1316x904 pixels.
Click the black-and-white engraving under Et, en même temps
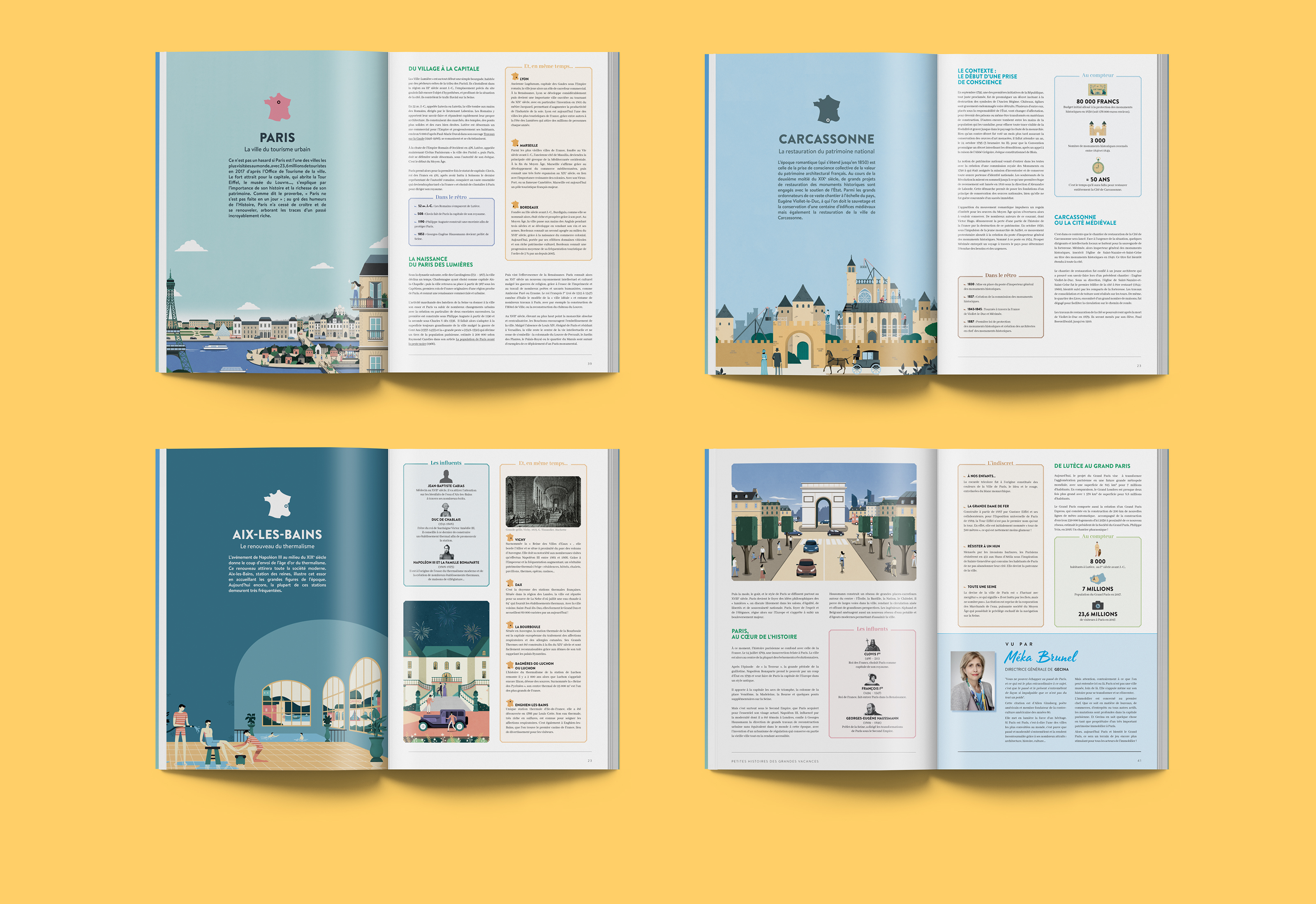pos(543,502)
